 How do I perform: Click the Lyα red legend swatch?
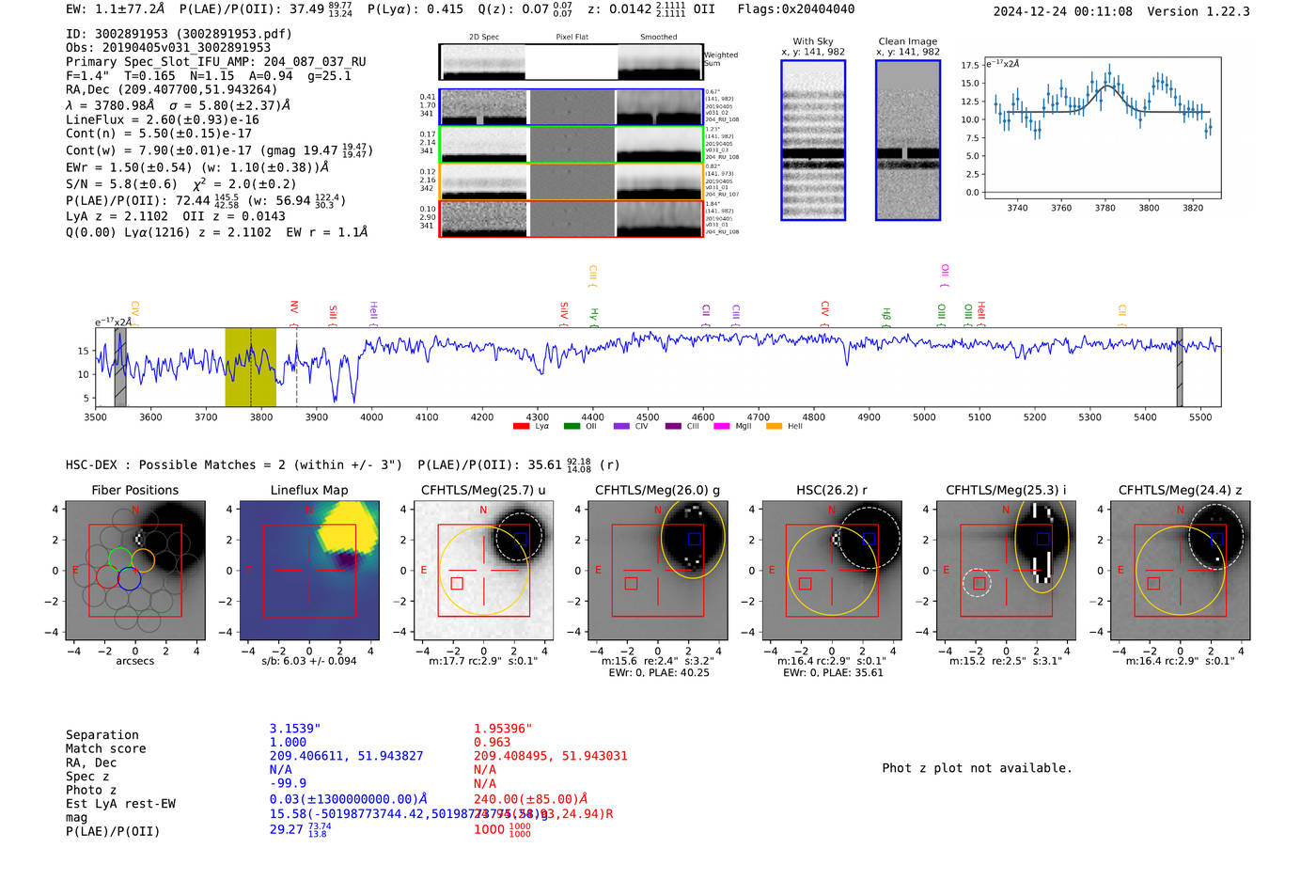(521, 427)
